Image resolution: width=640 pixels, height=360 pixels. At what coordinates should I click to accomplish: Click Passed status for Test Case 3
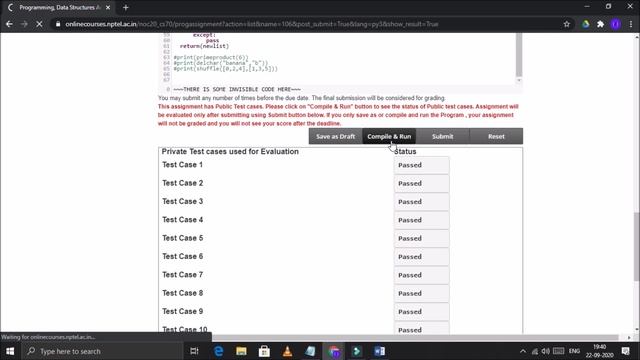[x=422, y=202]
